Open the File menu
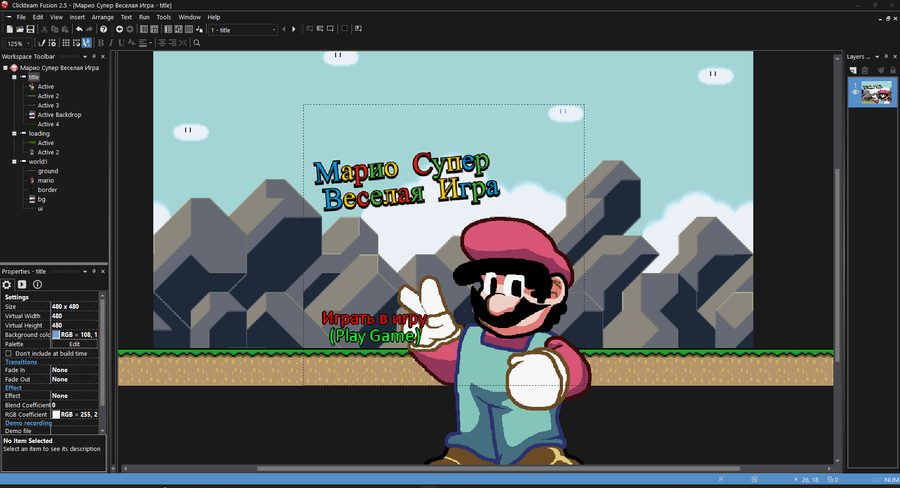 point(21,17)
